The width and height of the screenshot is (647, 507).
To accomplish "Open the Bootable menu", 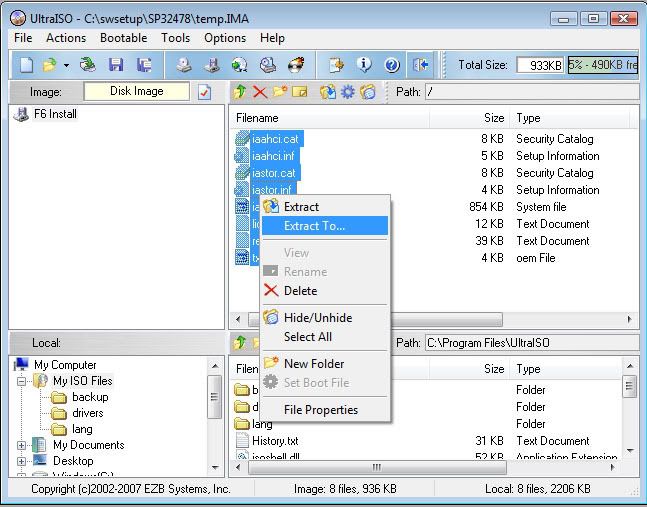I will (124, 38).
